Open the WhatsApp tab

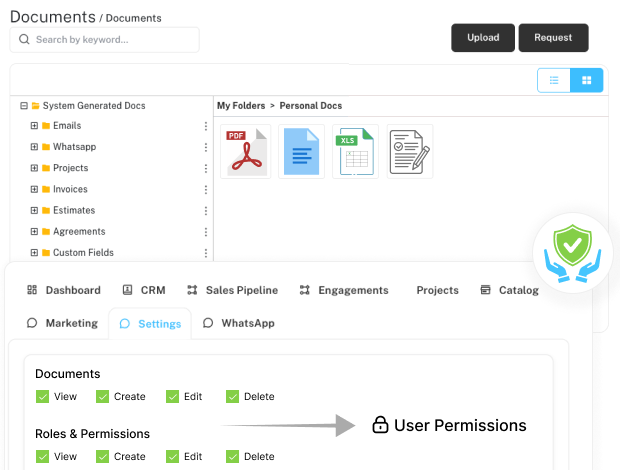(238, 323)
